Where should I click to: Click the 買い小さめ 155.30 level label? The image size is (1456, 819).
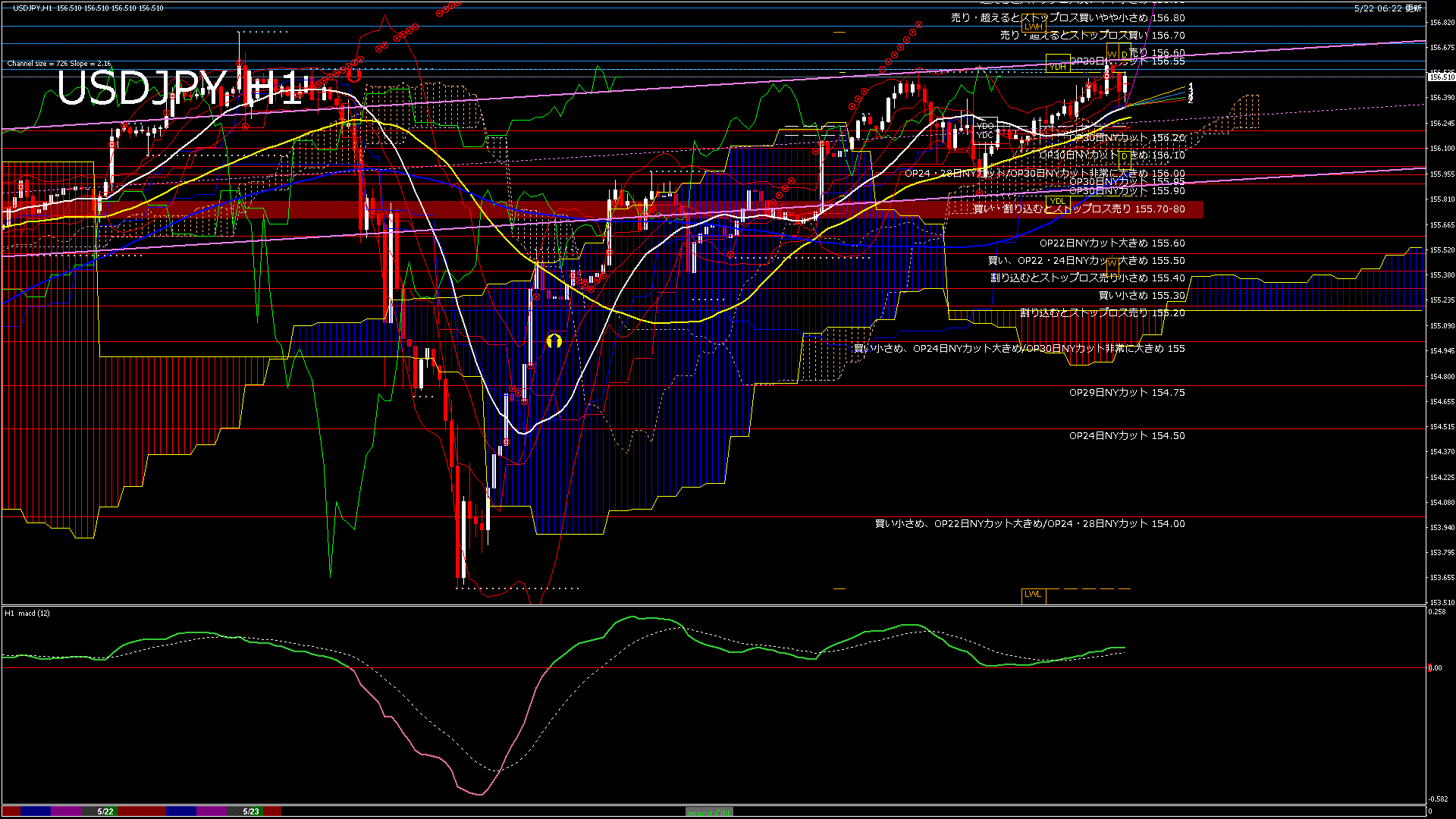click(1141, 296)
